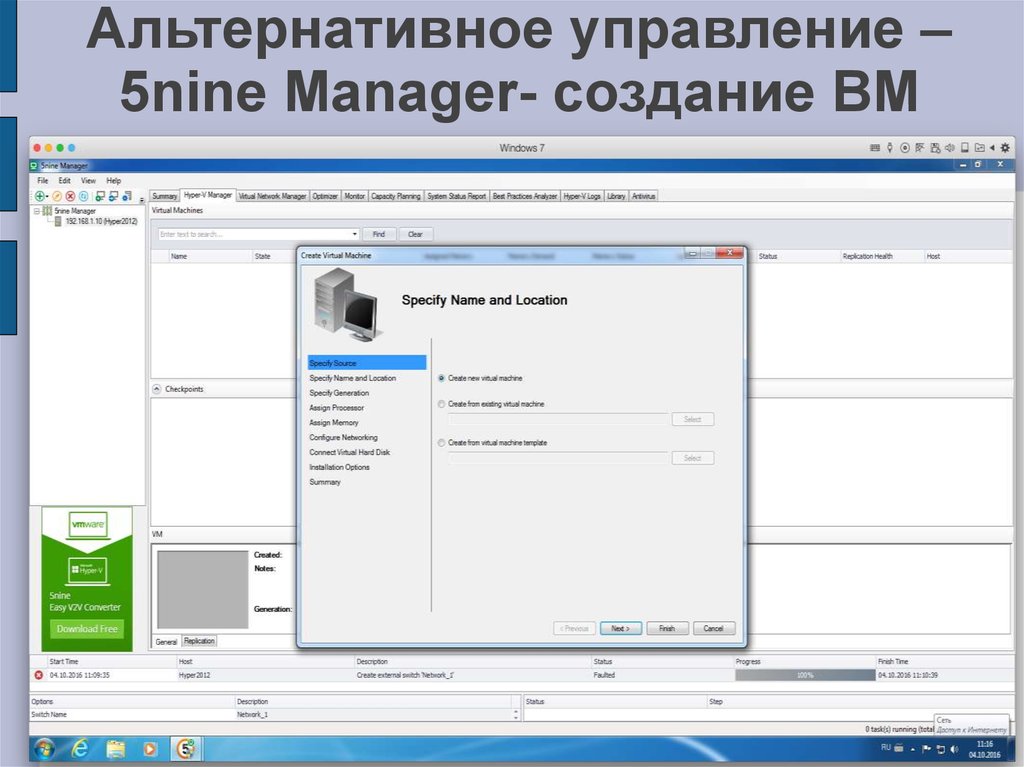Click the Parallels USB device icon
The height and width of the screenshot is (767, 1024).
pyautogui.click(x=889, y=148)
